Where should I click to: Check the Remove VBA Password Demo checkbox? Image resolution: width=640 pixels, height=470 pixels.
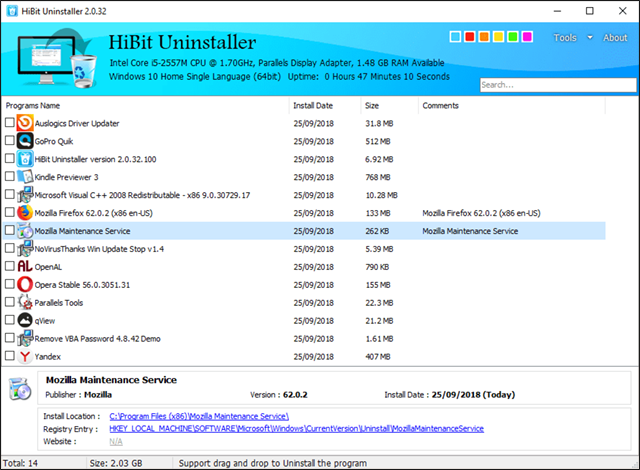9,337
